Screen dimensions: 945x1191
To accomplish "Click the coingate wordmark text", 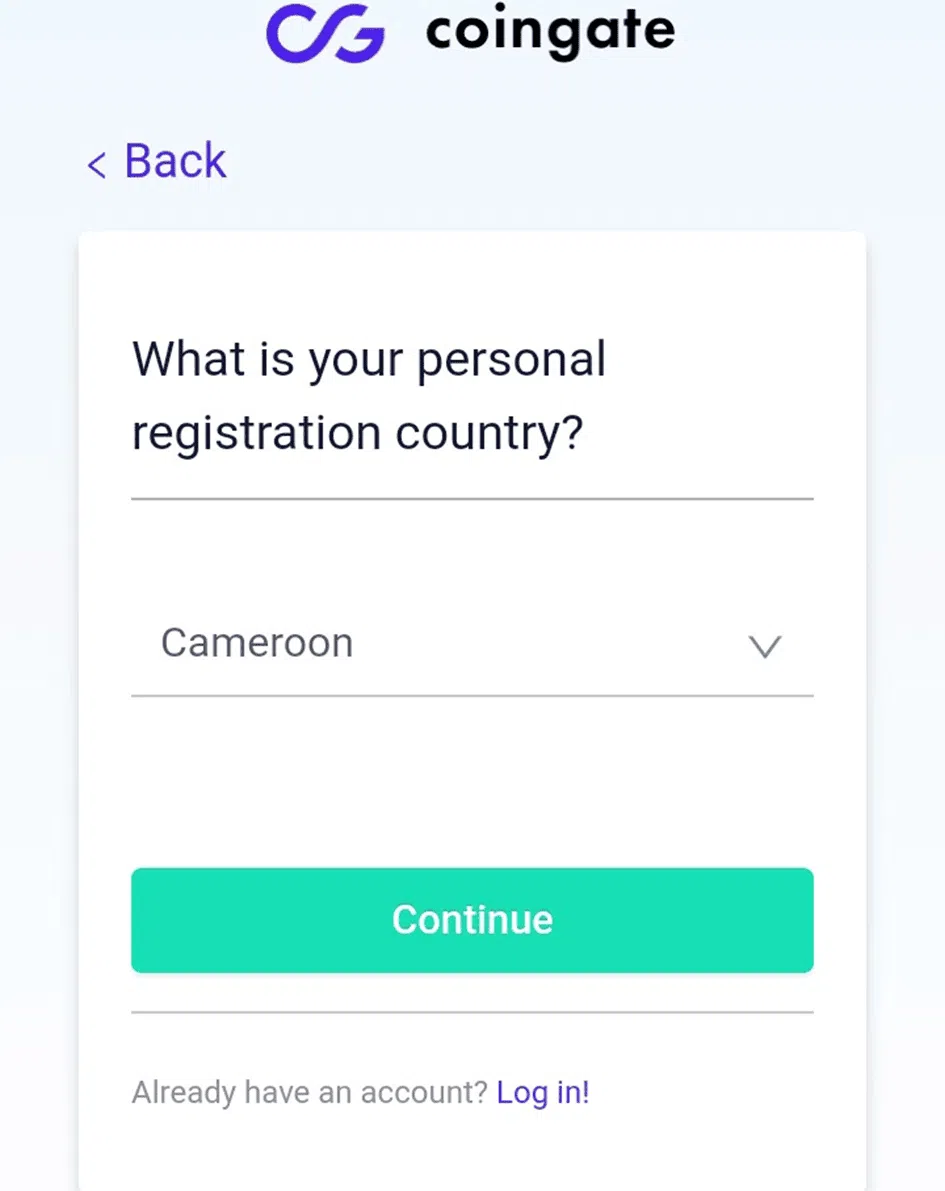I will pyautogui.click(x=550, y=31).
